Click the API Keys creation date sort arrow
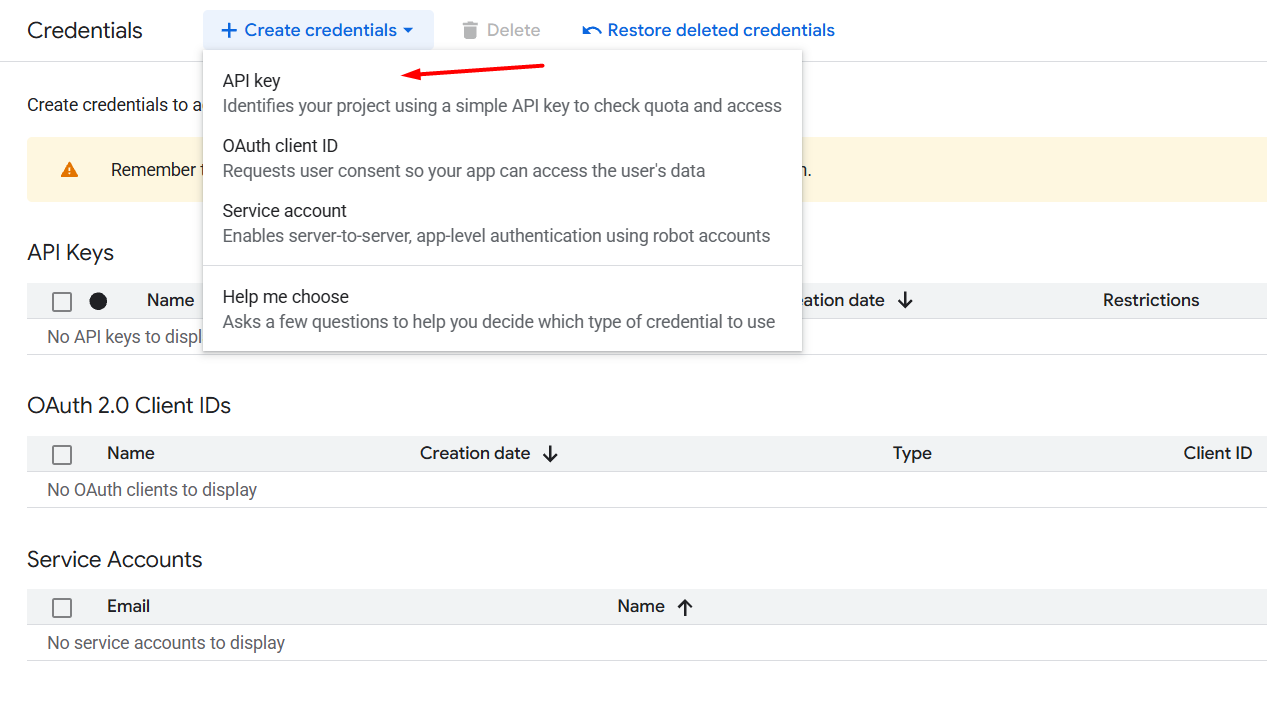1267x702 pixels. [x=905, y=301]
